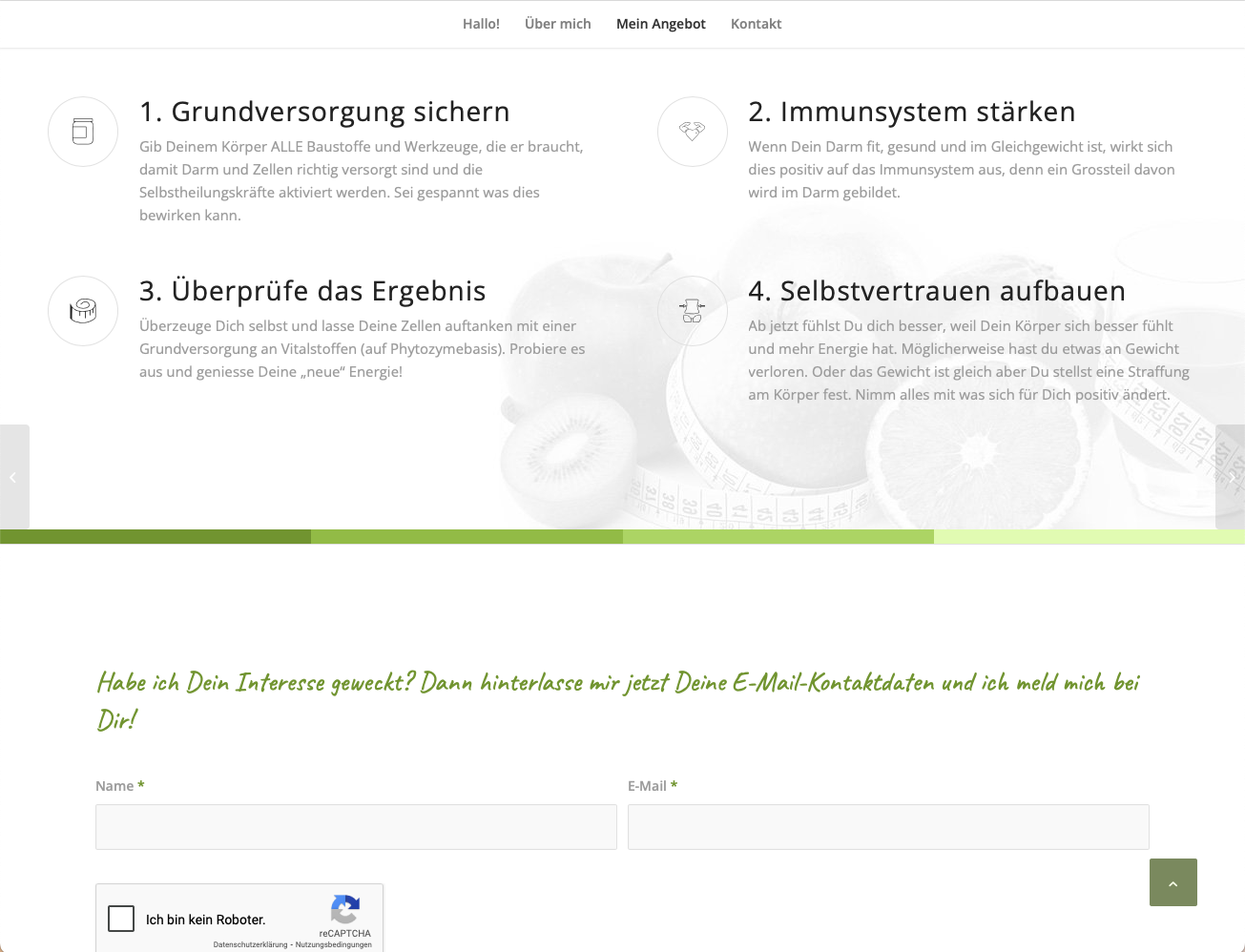Focus the E-Mail input field
Screen dimensions: 1245x952
888,827
